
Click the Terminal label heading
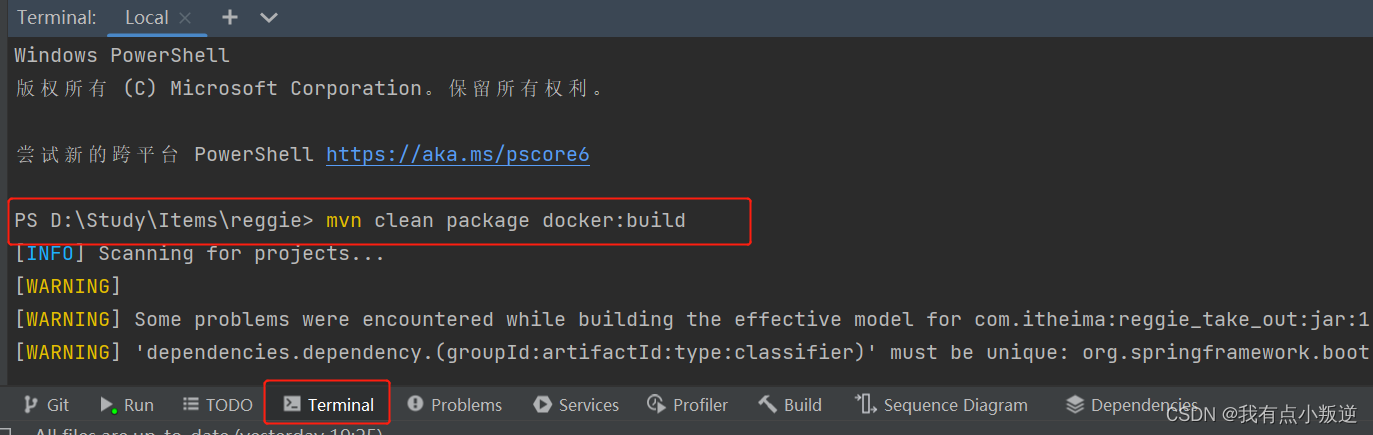pos(57,18)
